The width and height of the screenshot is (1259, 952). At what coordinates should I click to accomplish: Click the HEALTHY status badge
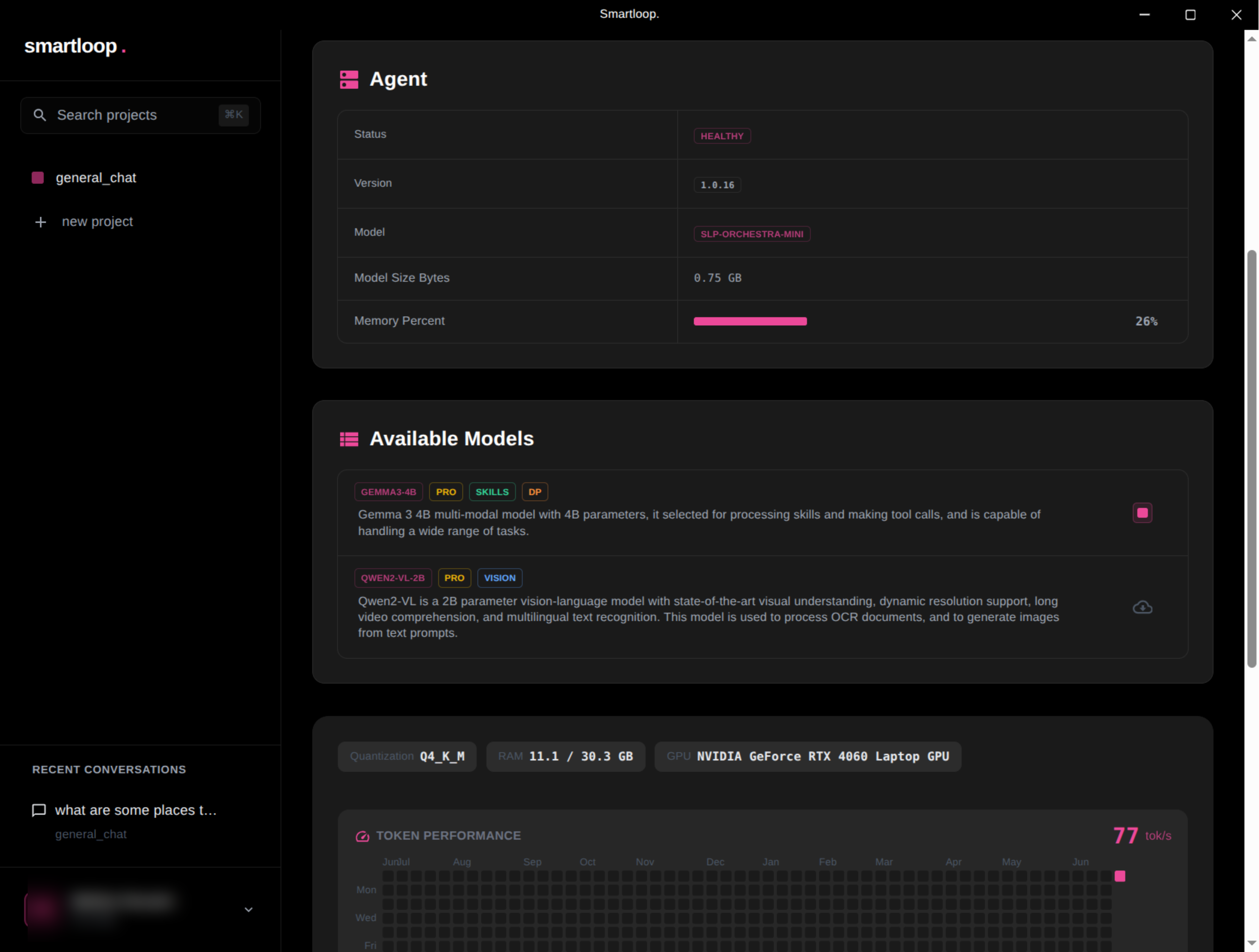(x=722, y=136)
